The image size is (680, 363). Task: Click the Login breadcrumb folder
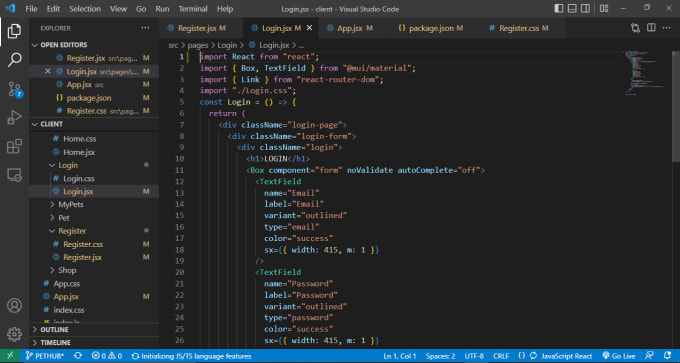pyautogui.click(x=227, y=45)
